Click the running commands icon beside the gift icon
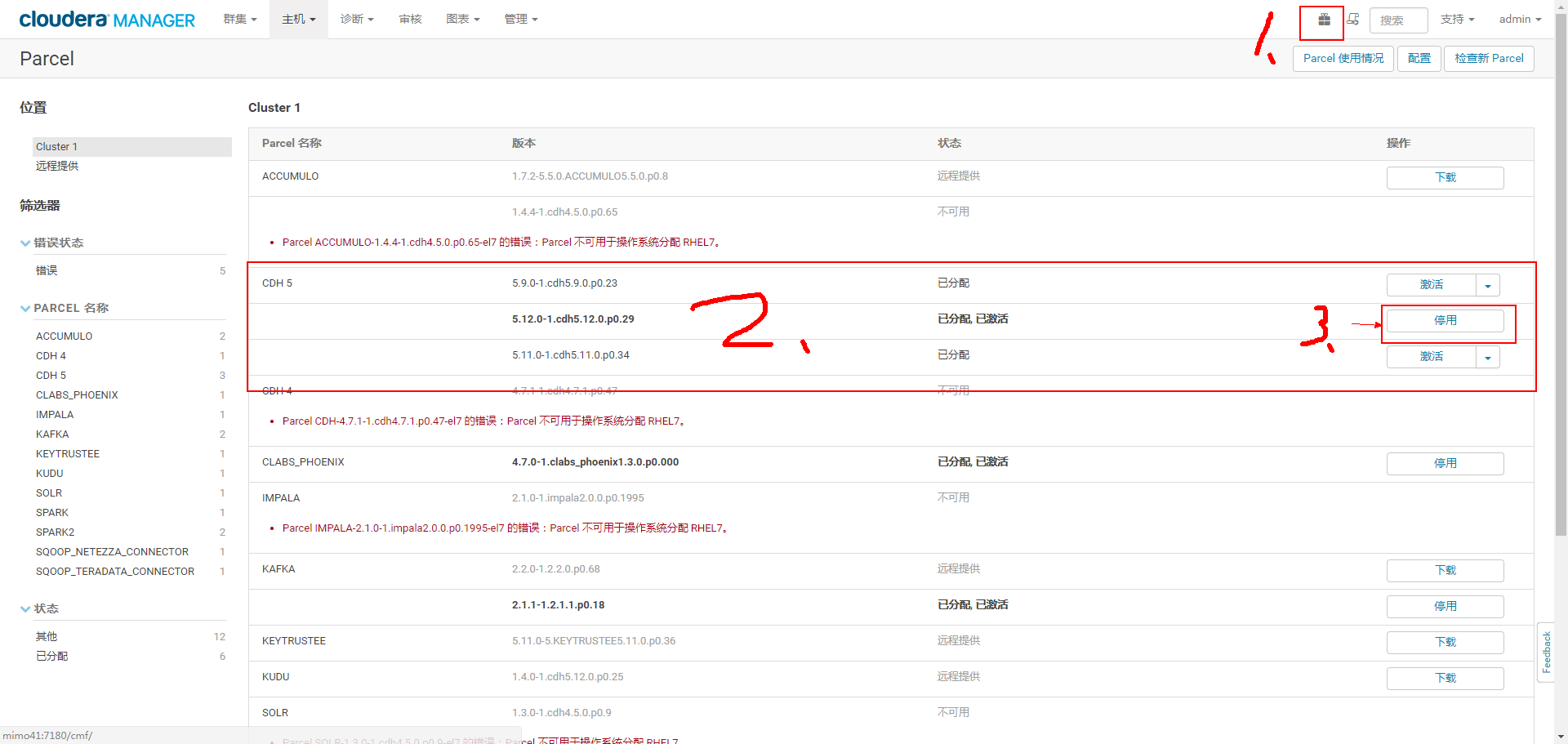Viewport: 1568px width, 744px height. point(1353,20)
